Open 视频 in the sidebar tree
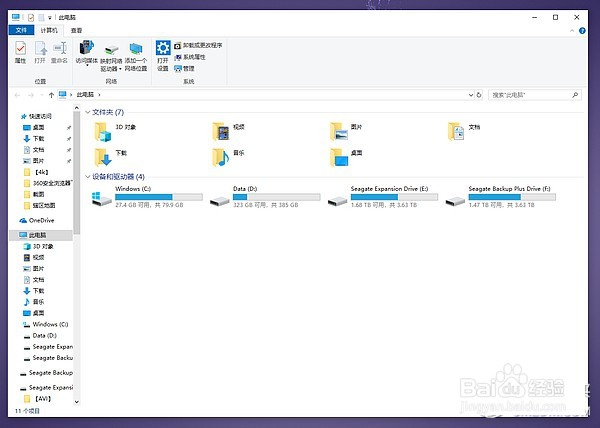 point(34,257)
